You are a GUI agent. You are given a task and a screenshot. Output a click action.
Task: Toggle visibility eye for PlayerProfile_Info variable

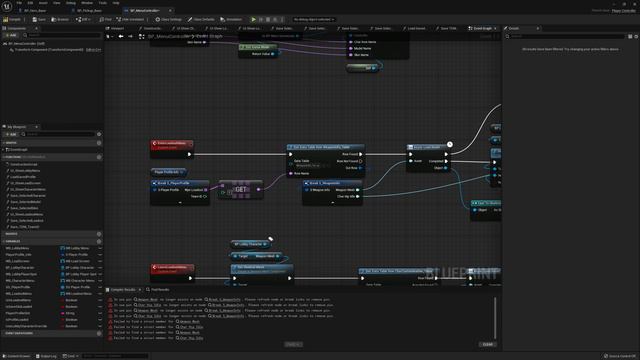[x=100, y=255]
